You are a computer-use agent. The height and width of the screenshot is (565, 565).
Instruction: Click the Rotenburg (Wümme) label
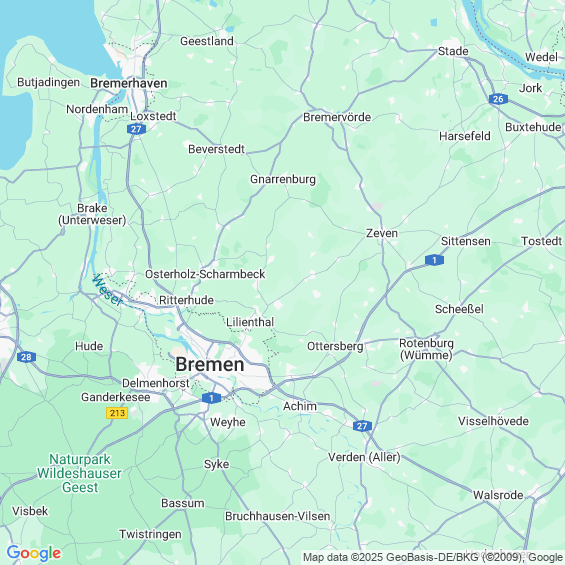(426, 349)
